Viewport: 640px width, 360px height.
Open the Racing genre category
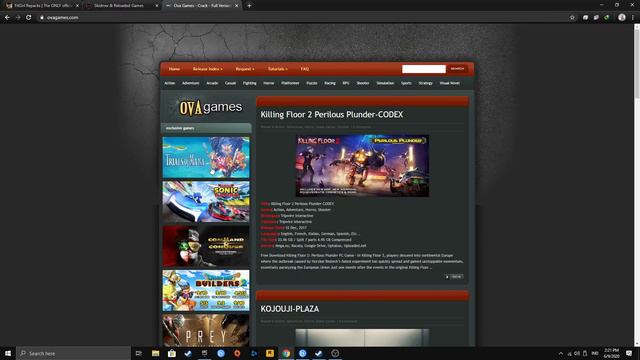tap(330, 83)
